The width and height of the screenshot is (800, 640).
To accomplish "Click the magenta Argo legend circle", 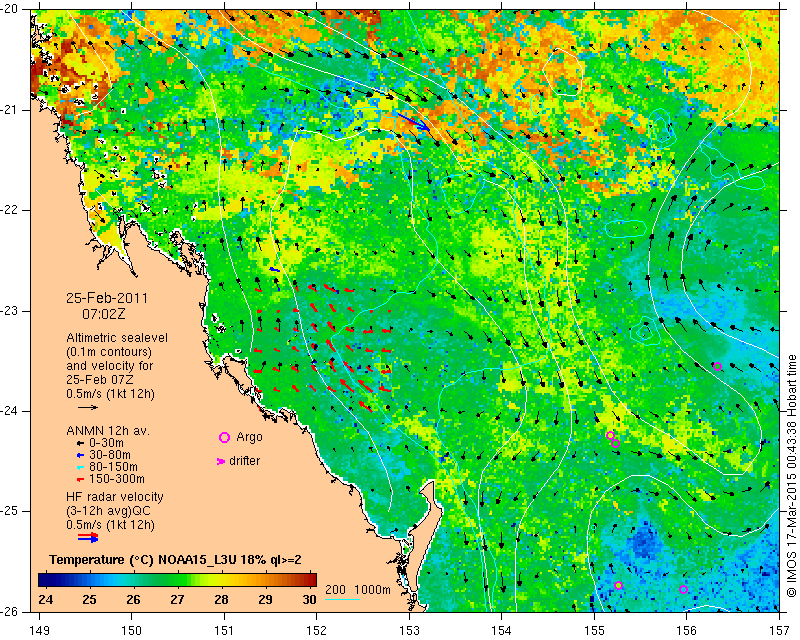I will point(224,437).
